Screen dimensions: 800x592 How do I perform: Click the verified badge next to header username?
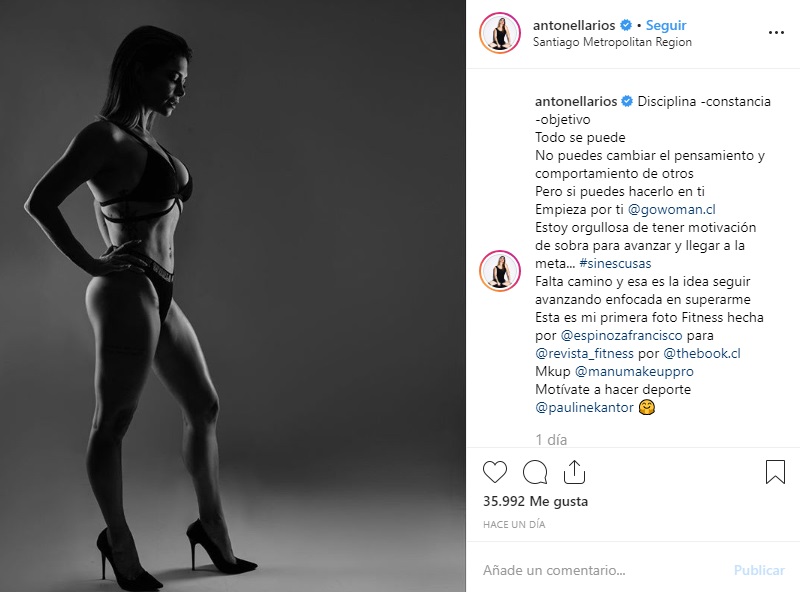[626, 25]
